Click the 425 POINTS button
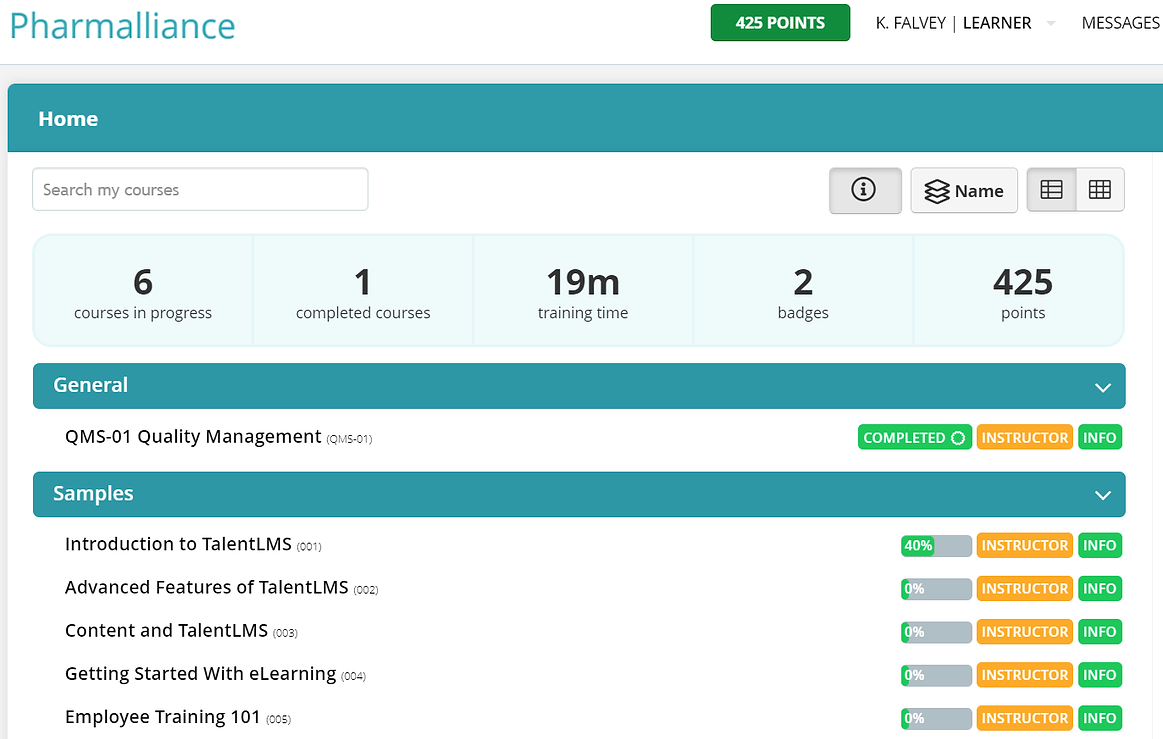Viewport: 1163px width, 739px height. (780, 23)
